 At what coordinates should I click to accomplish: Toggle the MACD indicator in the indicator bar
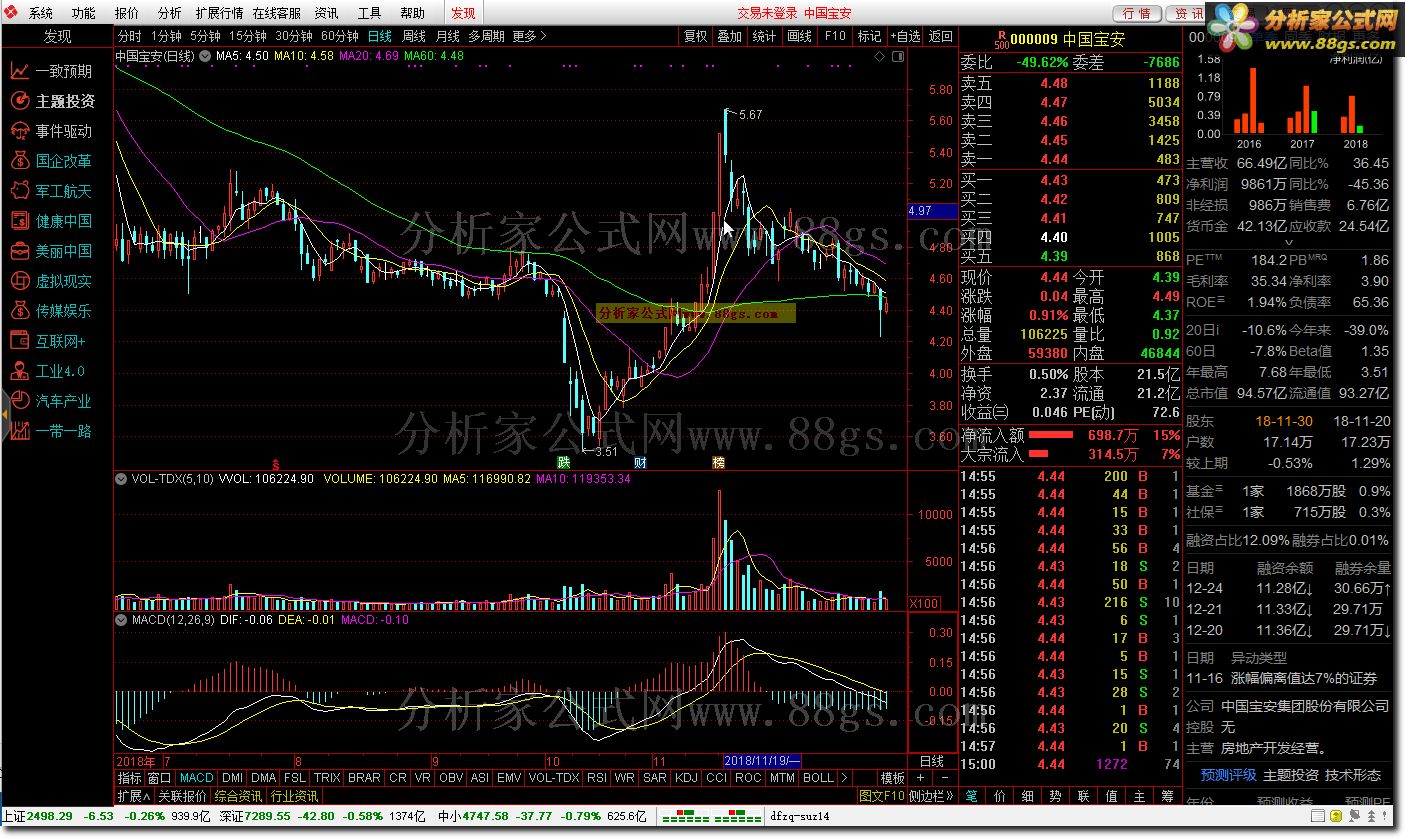click(x=197, y=778)
